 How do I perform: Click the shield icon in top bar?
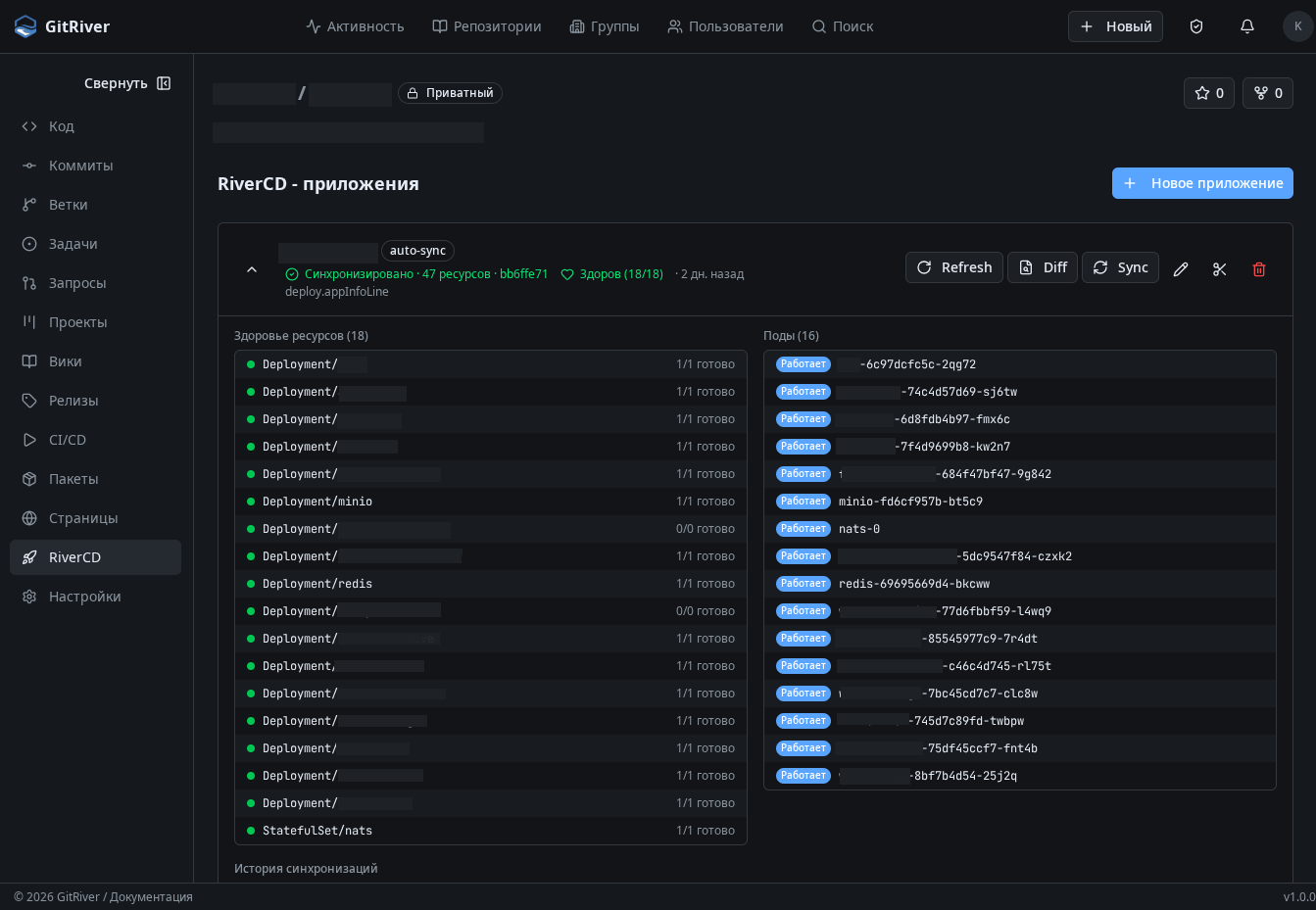point(1196,26)
